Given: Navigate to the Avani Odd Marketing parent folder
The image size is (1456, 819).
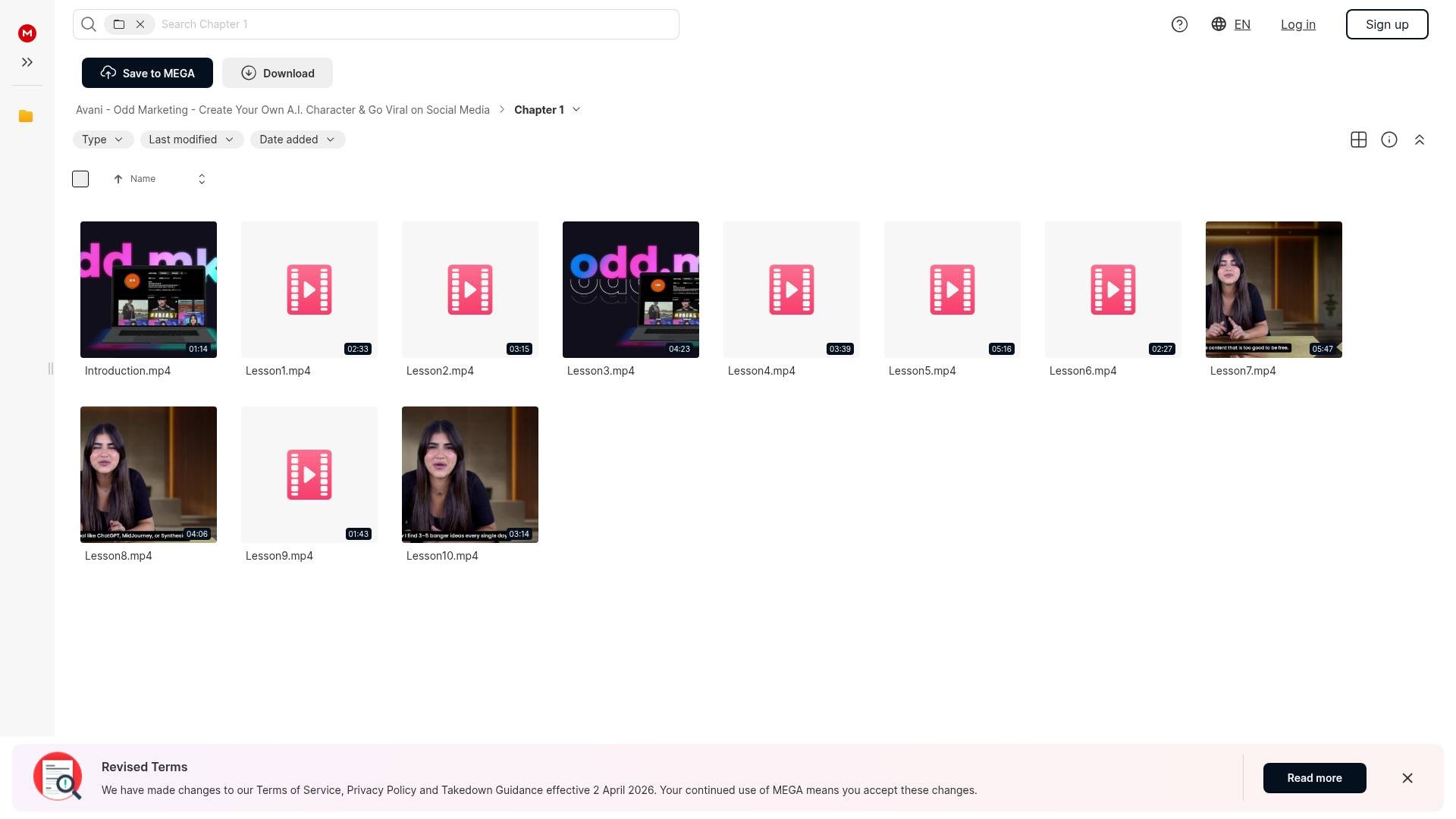Looking at the screenshot, I should coord(282,110).
